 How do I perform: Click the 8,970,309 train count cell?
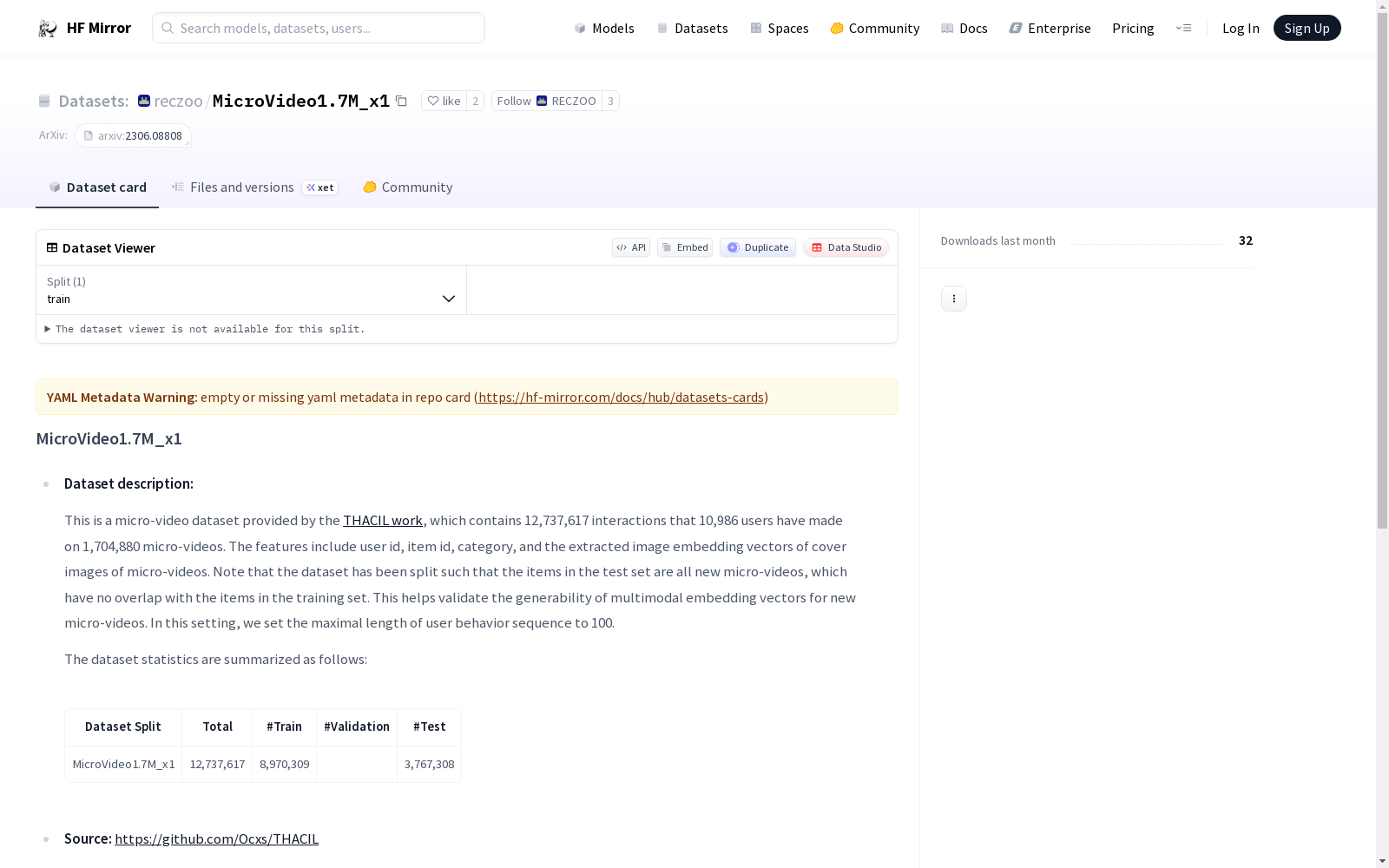[x=284, y=765]
